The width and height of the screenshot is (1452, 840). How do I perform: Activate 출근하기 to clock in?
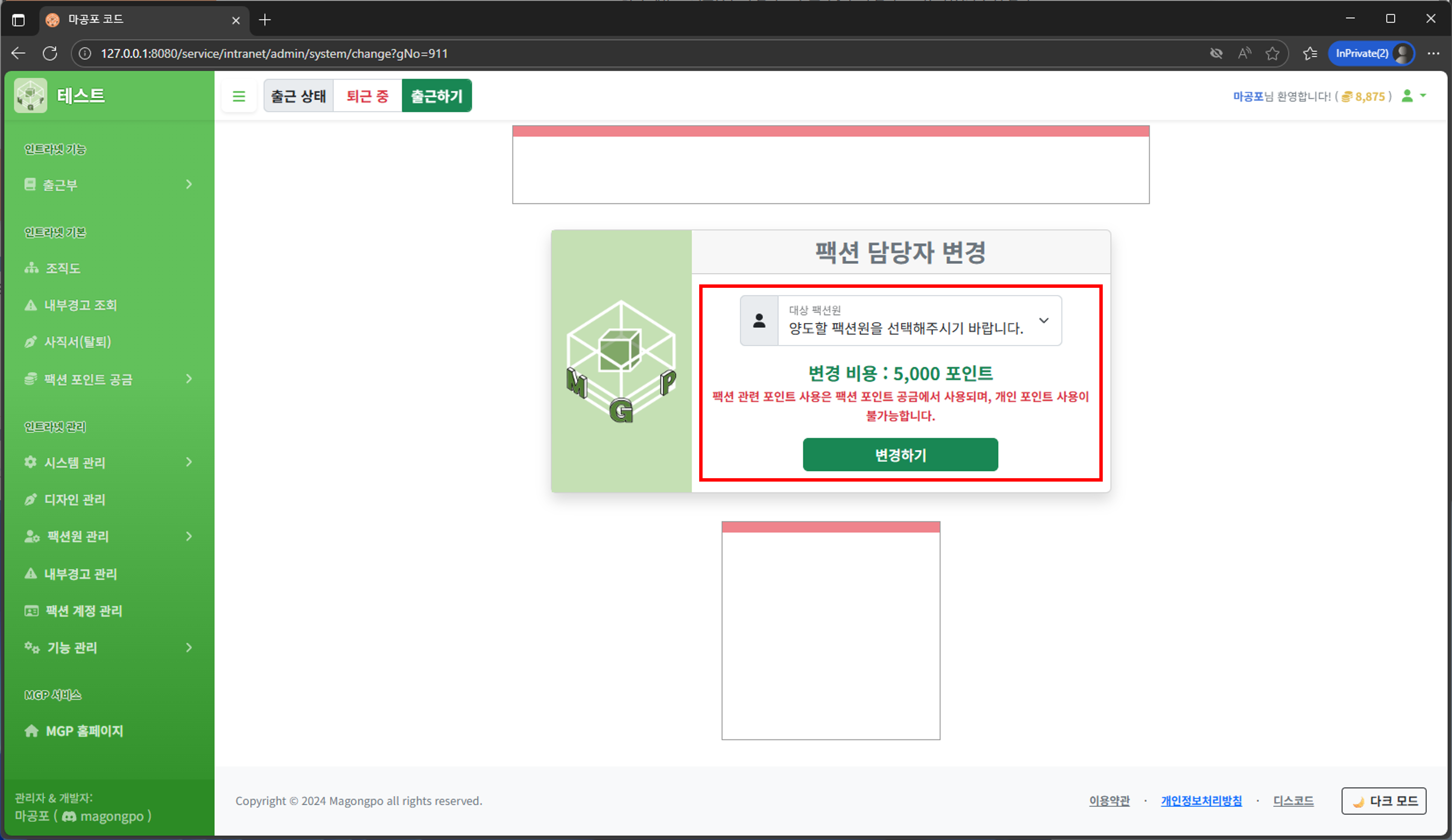pos(436,96)
